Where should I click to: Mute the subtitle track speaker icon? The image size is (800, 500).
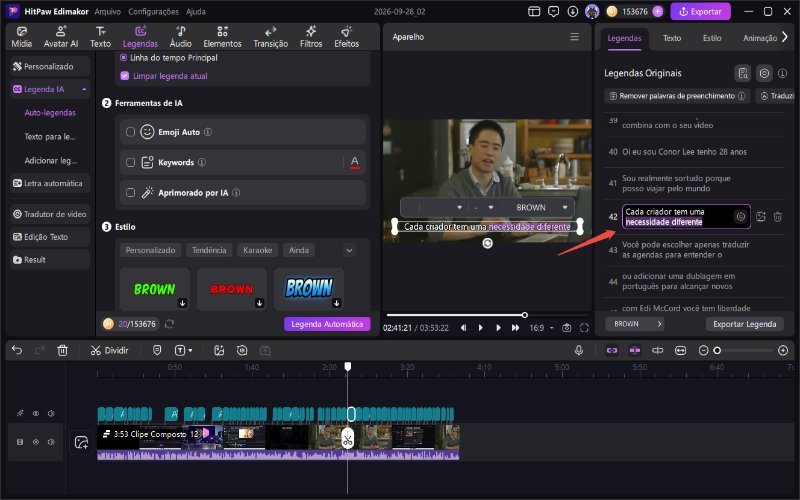pyautogui.click(x=51, y=413)
